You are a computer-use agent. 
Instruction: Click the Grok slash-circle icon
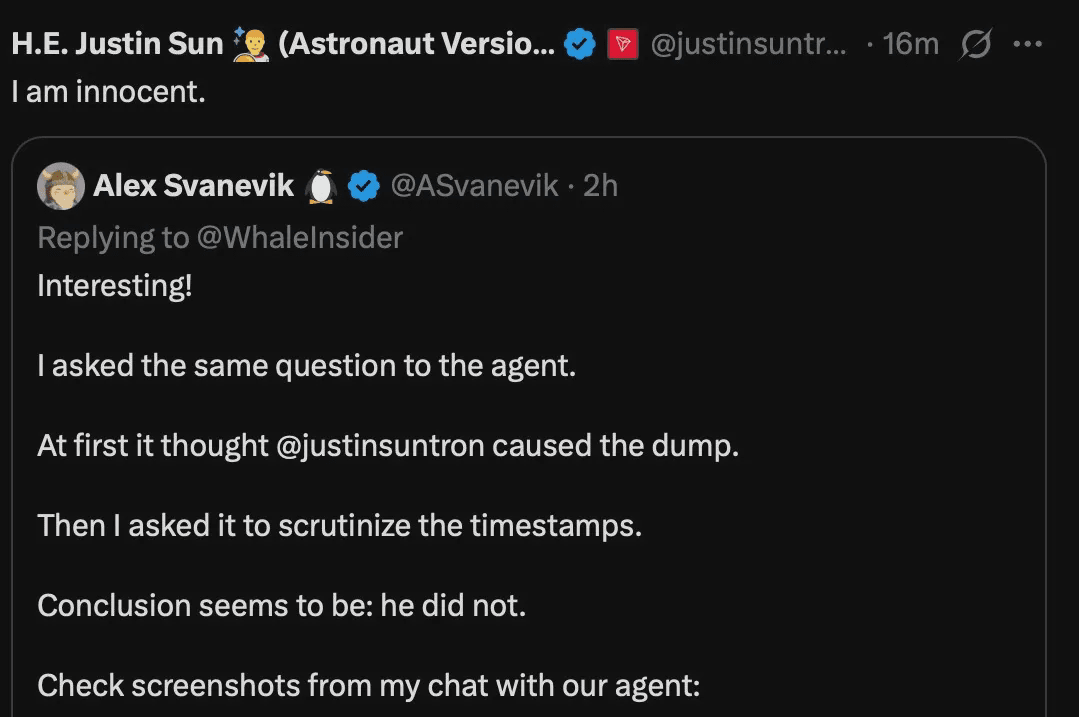976,44
